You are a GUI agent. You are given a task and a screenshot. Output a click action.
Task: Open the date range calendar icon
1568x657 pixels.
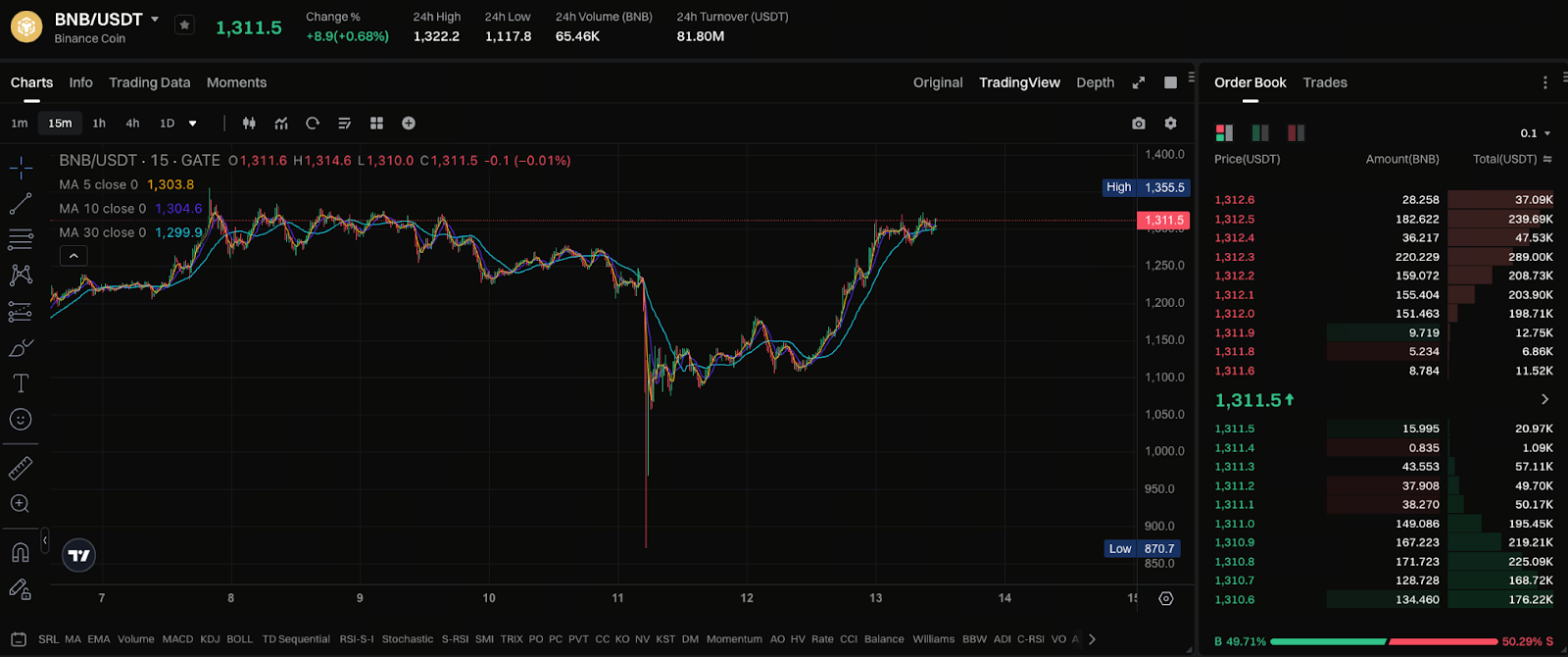point(19,639)
